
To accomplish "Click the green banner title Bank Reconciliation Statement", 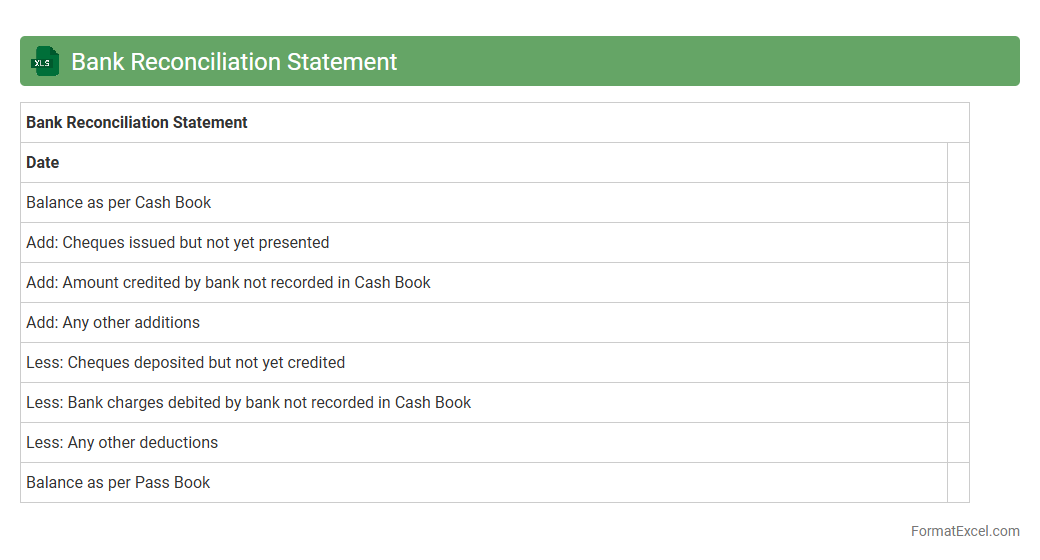I will click(234, 62).
